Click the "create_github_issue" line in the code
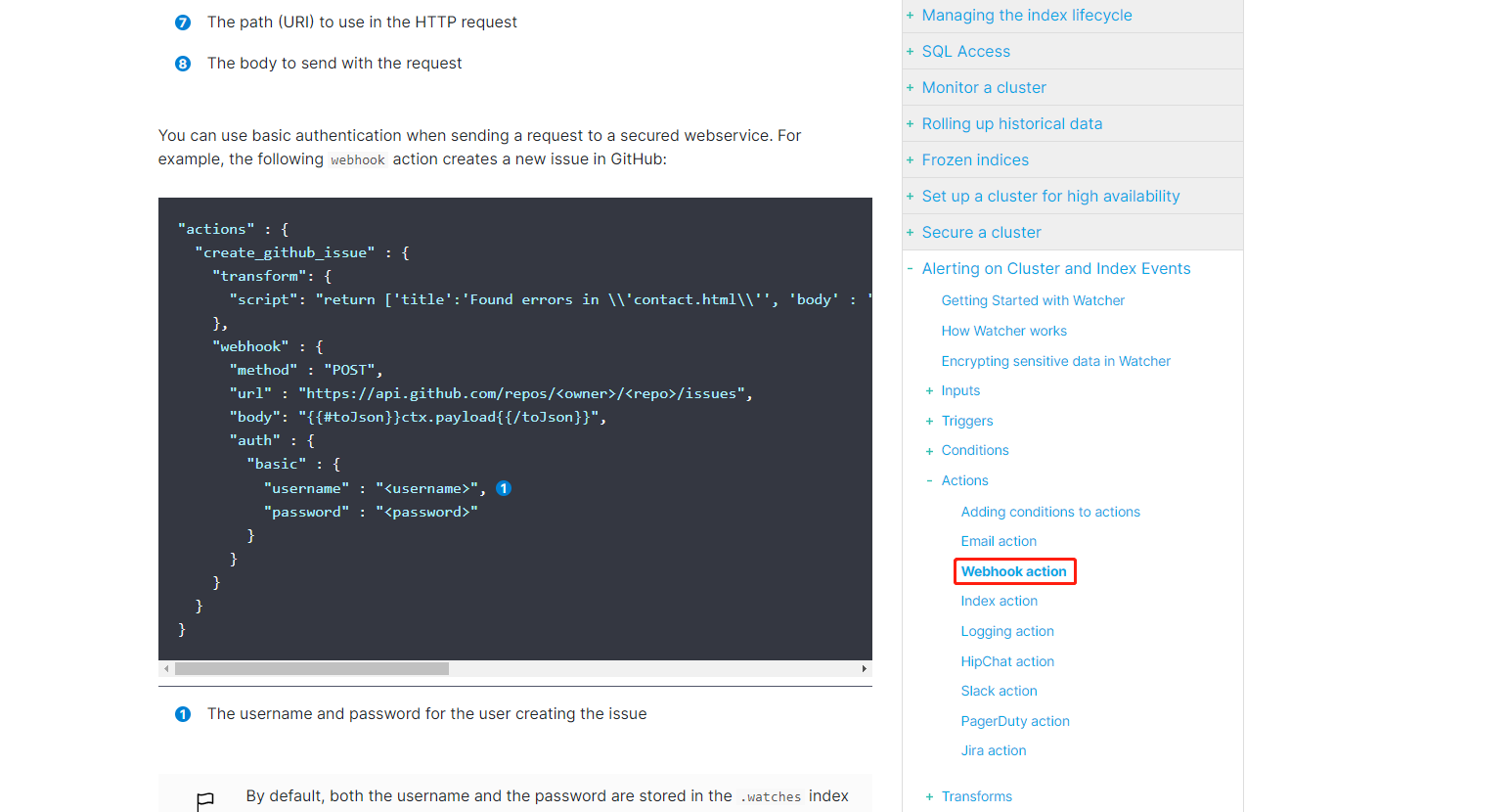 pyautogui.click(x=302, y=253)
